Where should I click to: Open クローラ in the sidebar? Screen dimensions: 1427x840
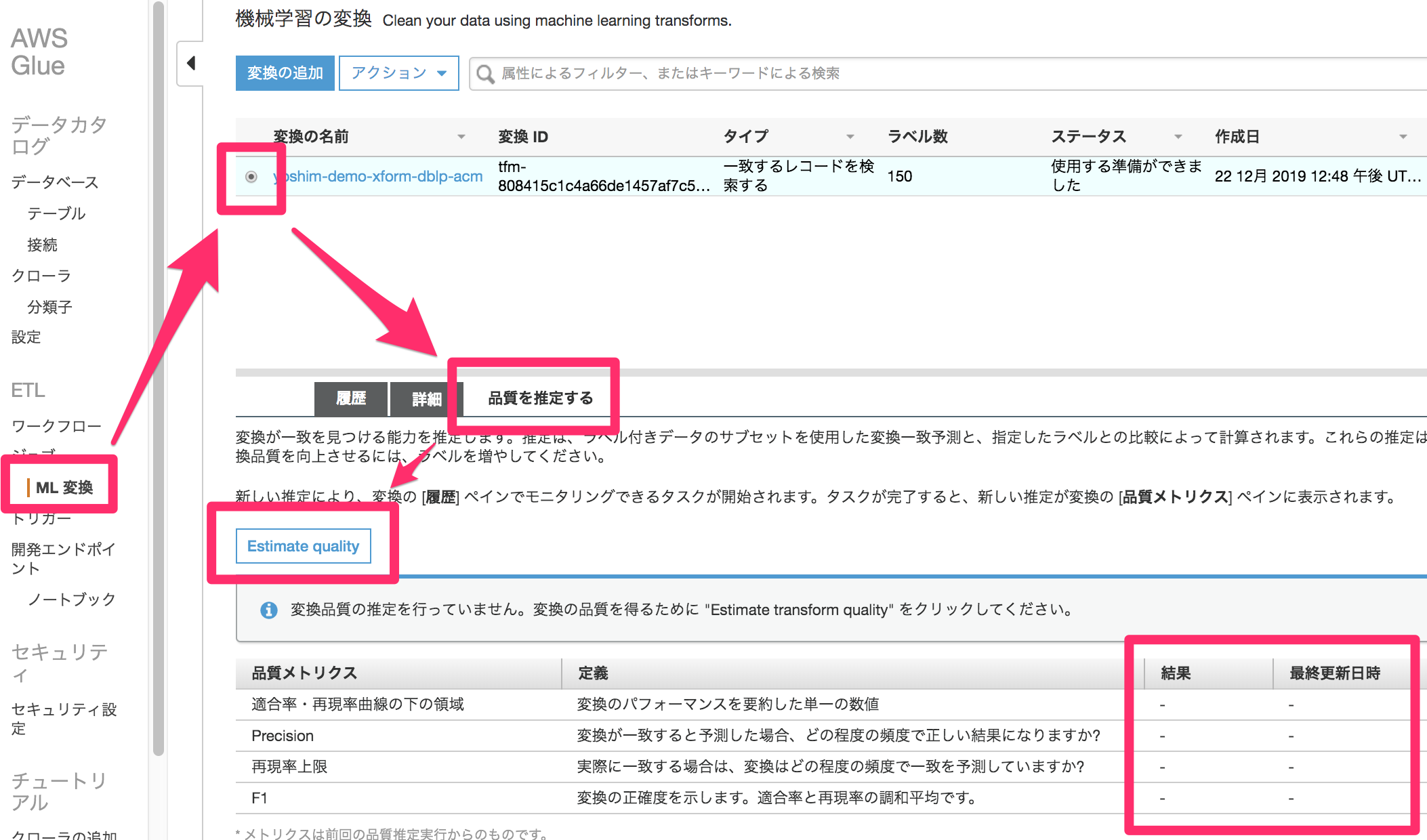click(x=41, y=276)
